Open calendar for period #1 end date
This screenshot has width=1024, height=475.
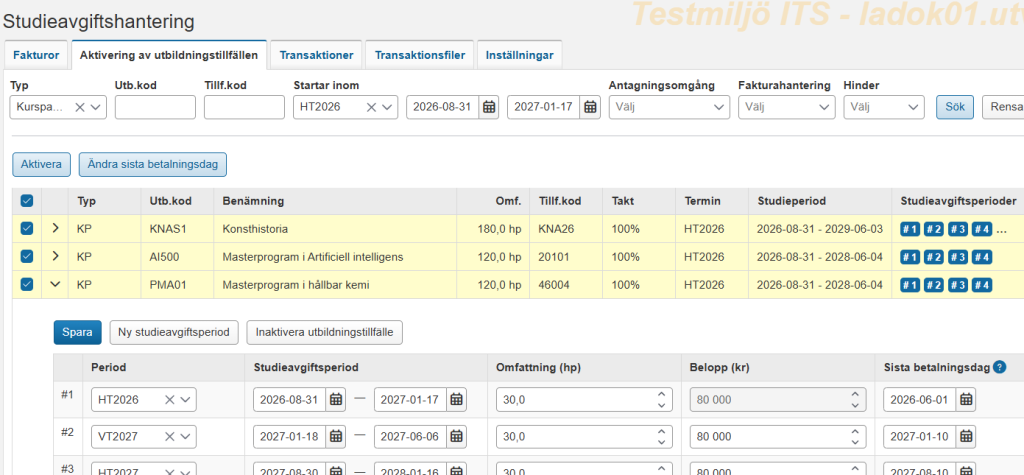coord(456,400)
